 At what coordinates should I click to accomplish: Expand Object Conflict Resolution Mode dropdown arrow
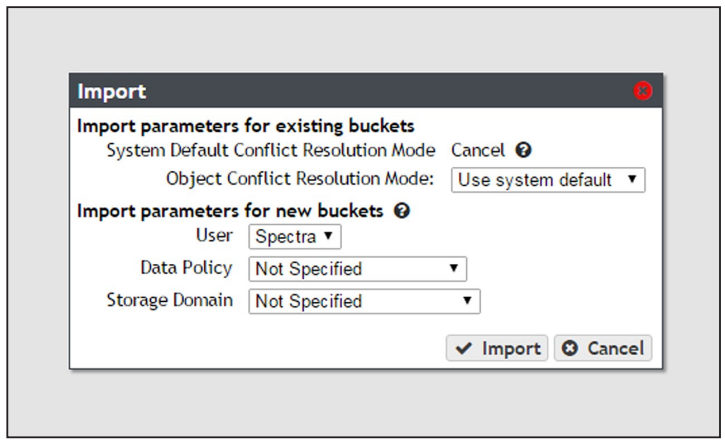632,179
